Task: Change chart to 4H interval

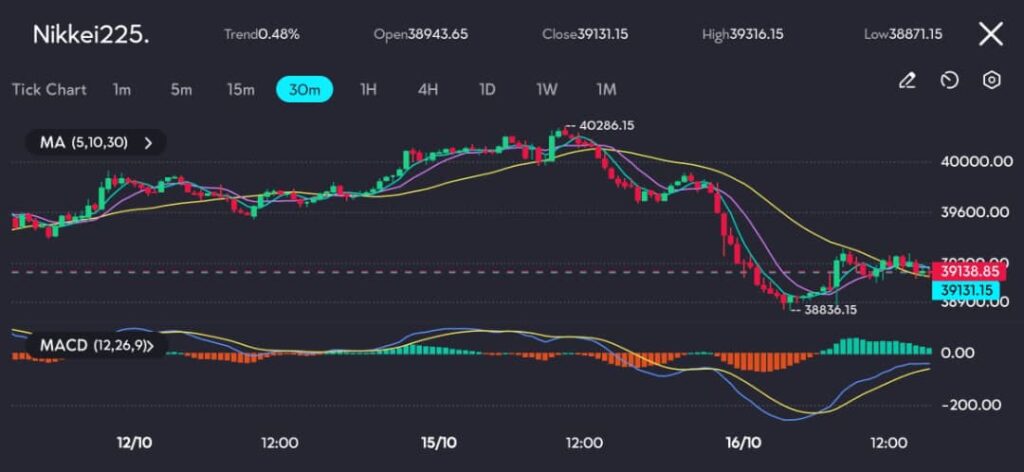Action: 428,90
